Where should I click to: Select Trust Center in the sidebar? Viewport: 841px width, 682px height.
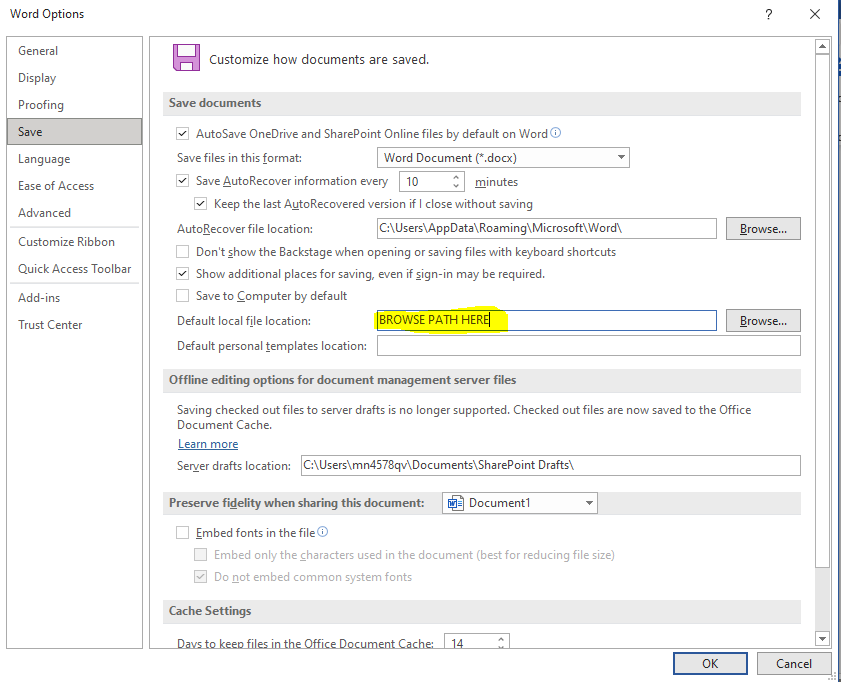[50, 325]
